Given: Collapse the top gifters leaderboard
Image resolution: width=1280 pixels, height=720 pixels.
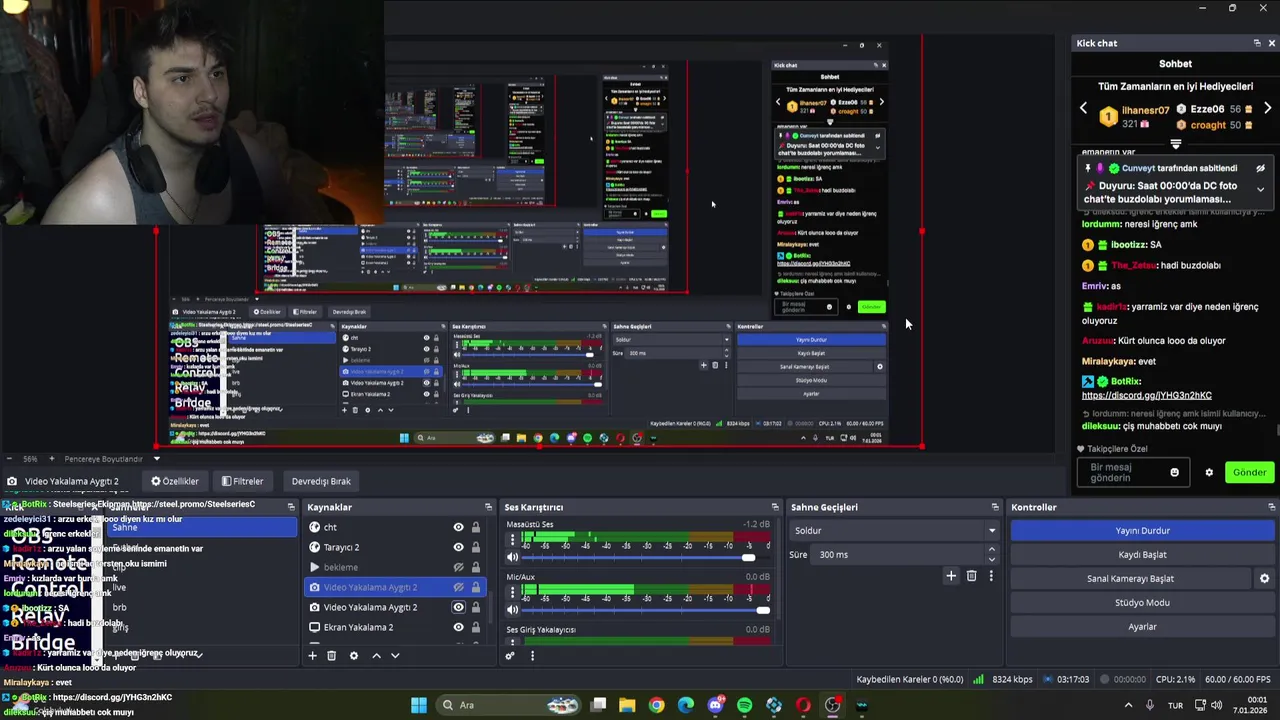Looking at the screenshot, I should click(1175, 144).
